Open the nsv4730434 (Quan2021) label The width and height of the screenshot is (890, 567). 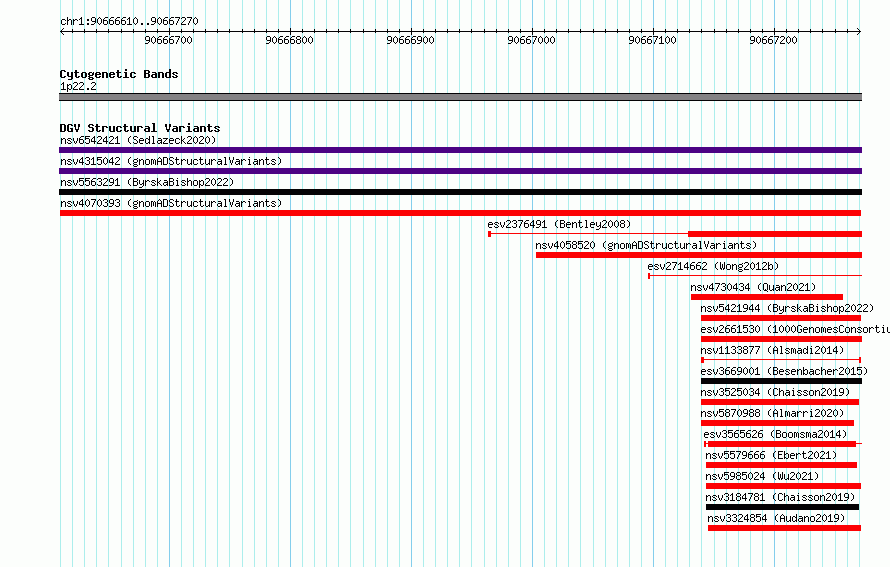[753, 287]
